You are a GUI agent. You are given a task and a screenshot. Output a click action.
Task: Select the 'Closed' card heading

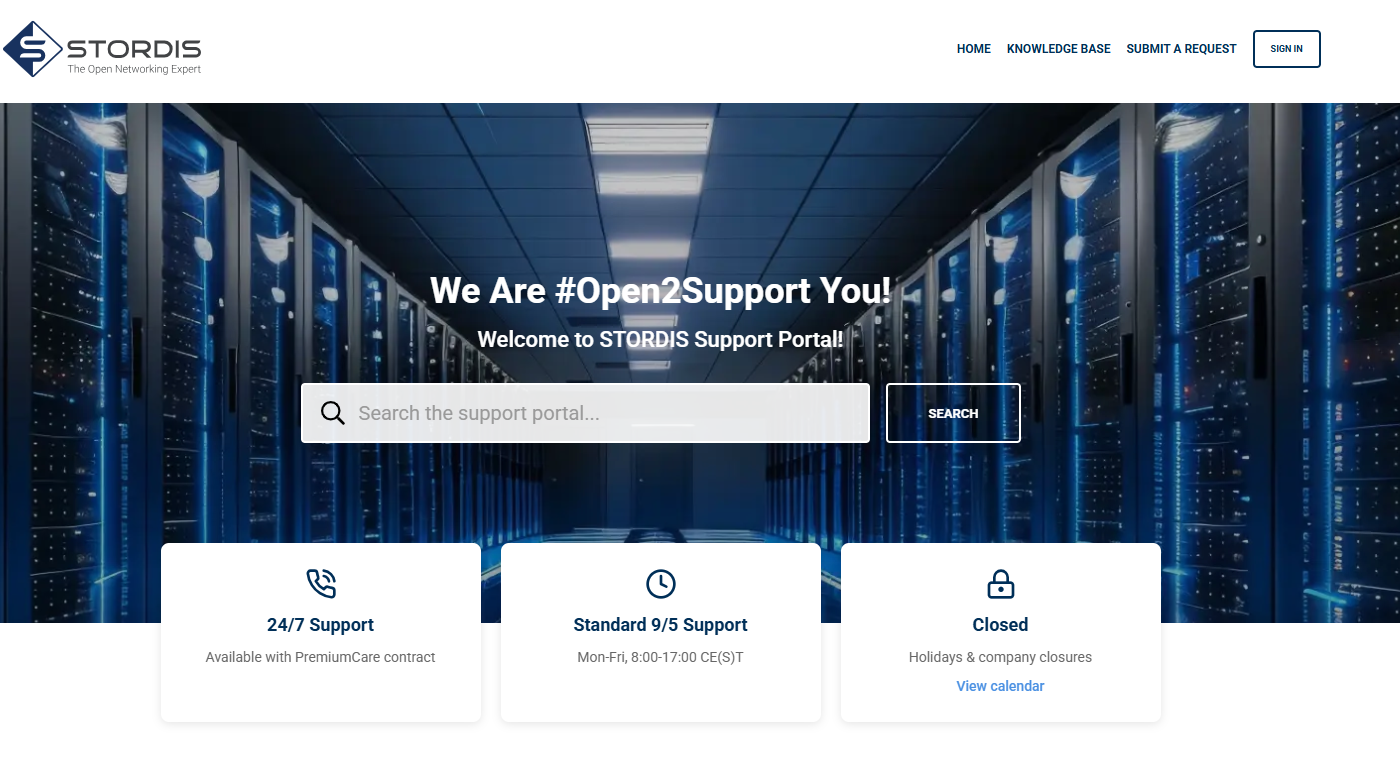1000,625
